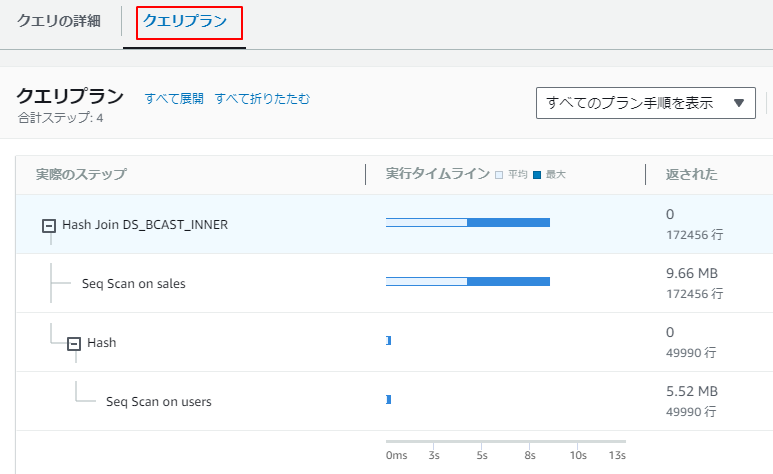Click the 平均 legend color swatch
Screen dimensions: 773x474
click(499, 175)
